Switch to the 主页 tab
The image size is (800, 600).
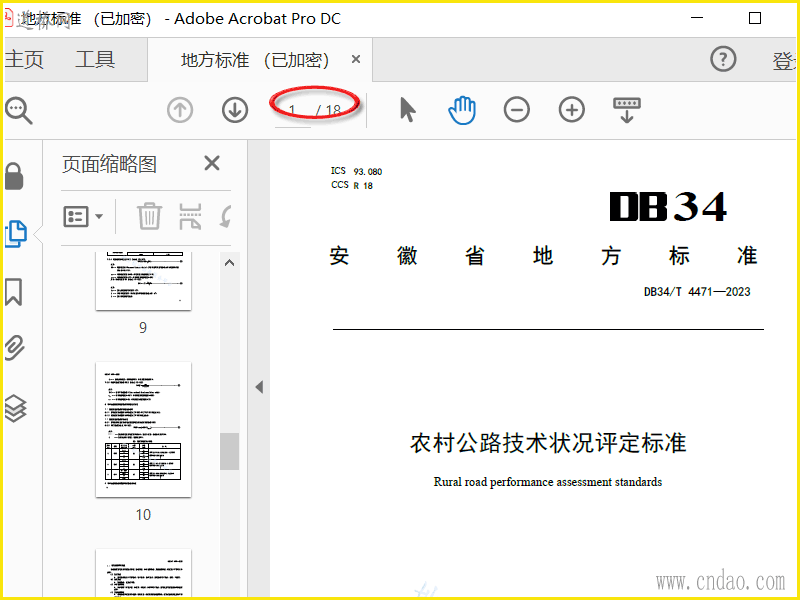tap(24, 60)
